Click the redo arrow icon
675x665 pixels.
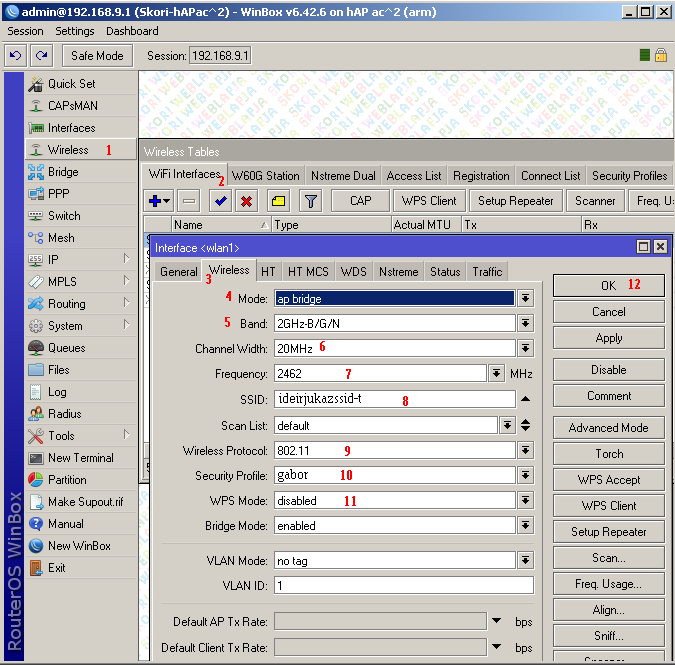(x=41, y=56)
